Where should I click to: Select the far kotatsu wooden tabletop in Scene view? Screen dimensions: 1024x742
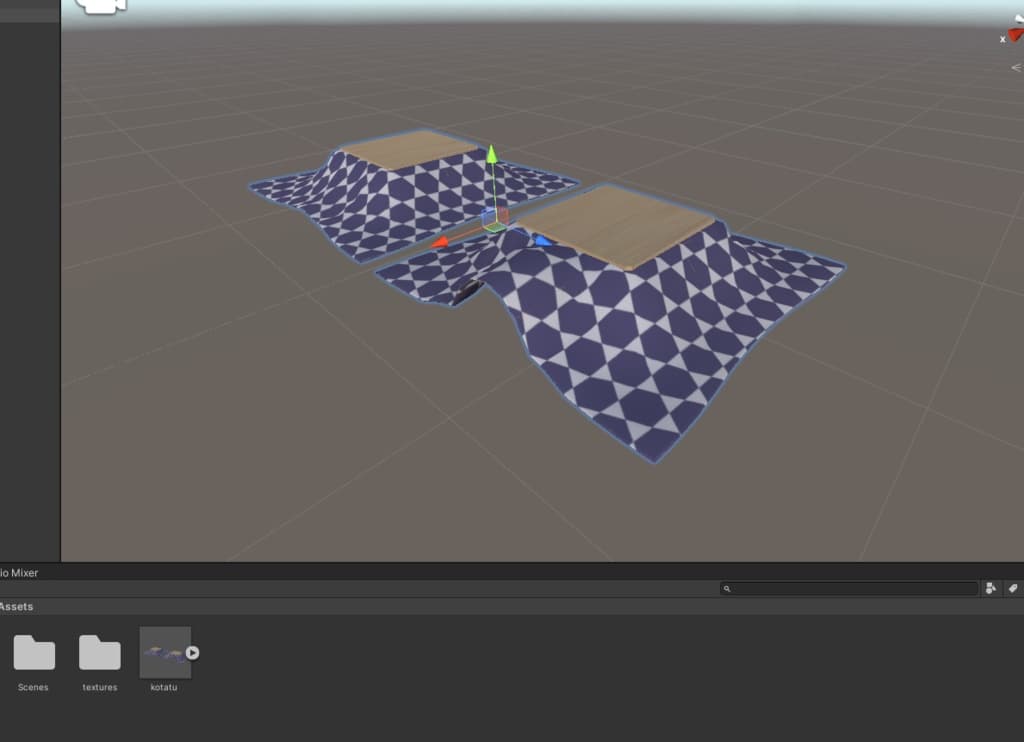point(411,149)
